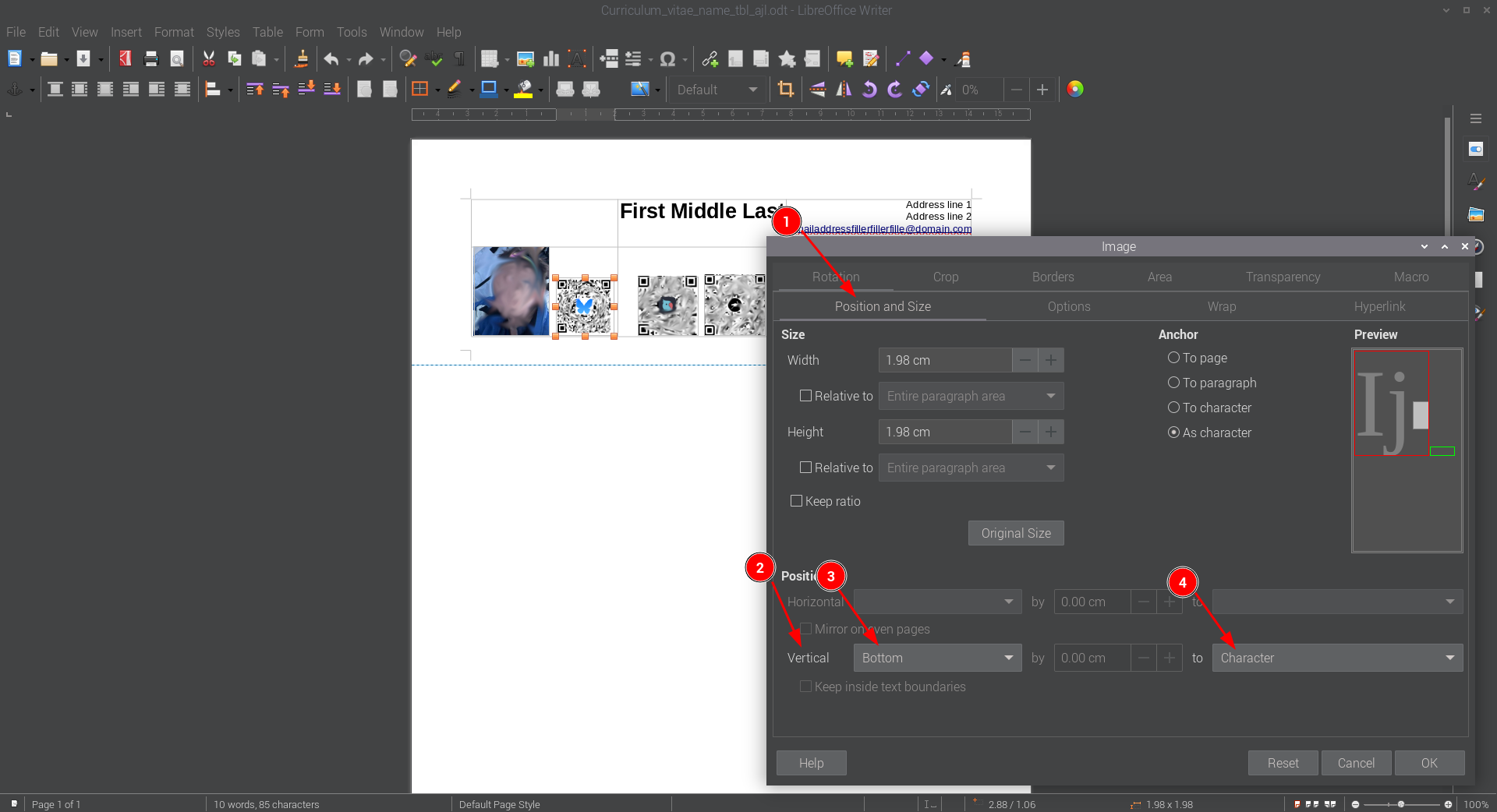Open the Styles menu
1497x812 pixels.
click(223, 32)
